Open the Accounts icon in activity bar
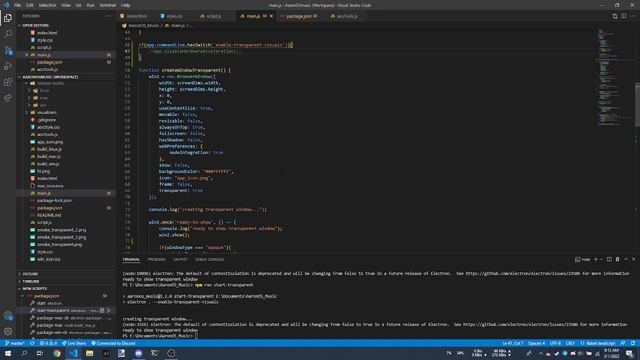The height and width of the screenshot is (360, 640). (8, 316)
